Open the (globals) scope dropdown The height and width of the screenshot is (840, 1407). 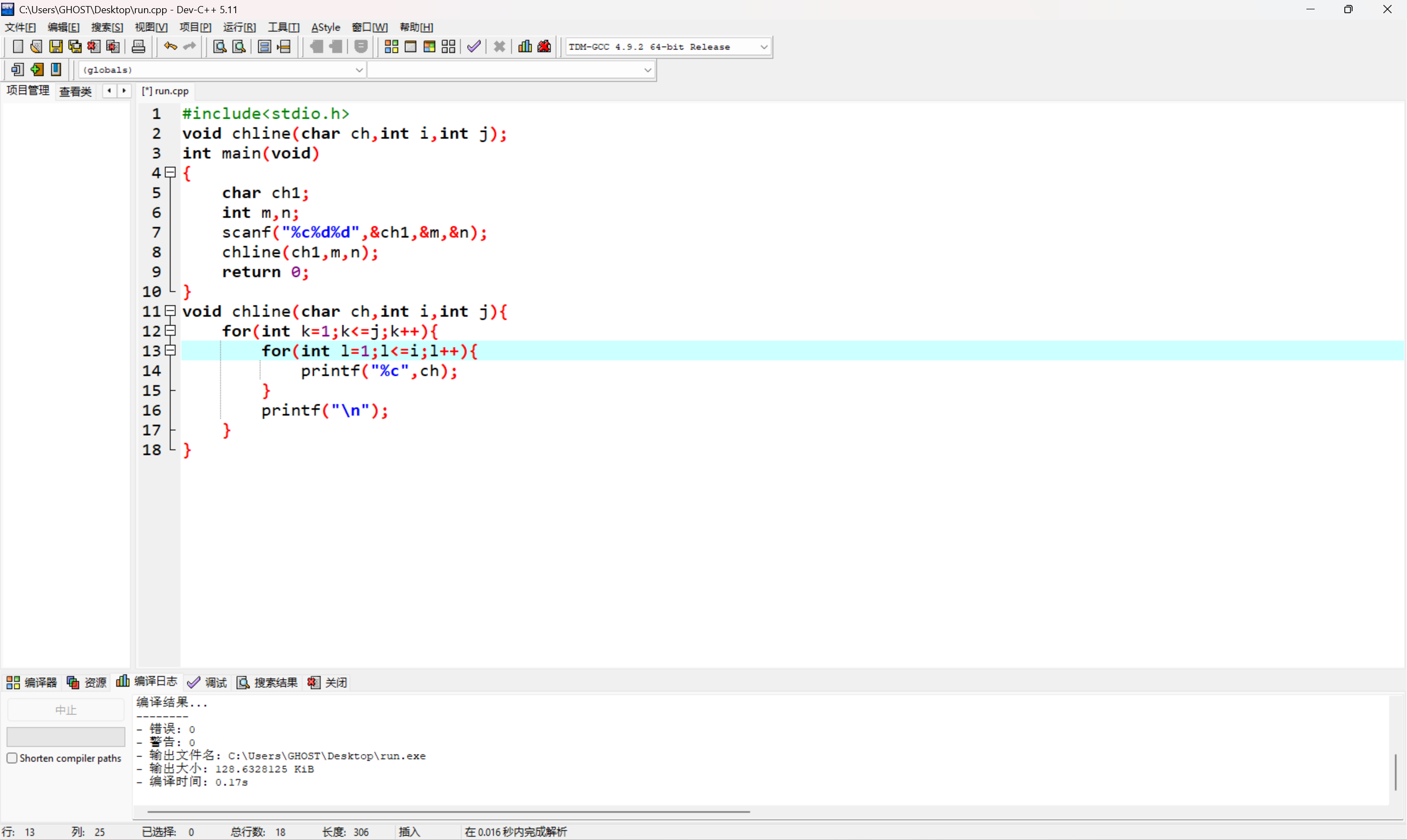[x=359, y=70]
